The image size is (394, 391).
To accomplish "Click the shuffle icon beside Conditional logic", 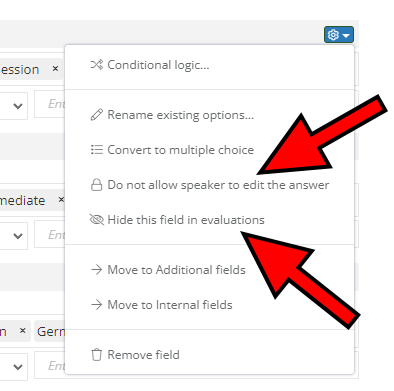I will [x=97, y=65].
